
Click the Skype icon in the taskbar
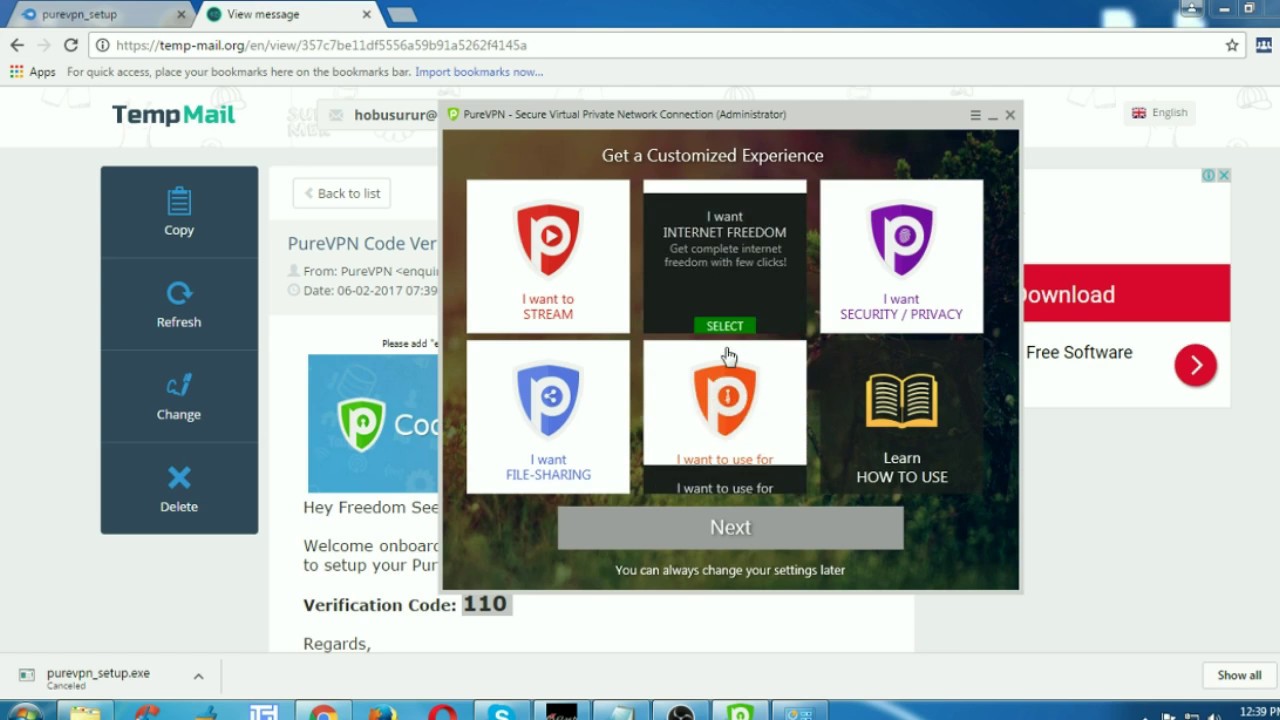tap(501, 714)
